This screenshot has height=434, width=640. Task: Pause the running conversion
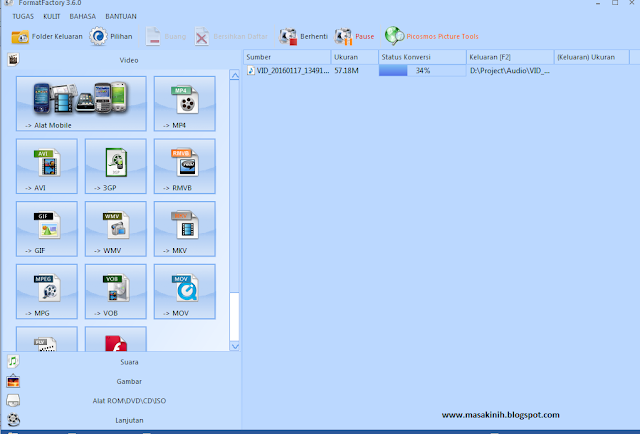click(354, 36)
